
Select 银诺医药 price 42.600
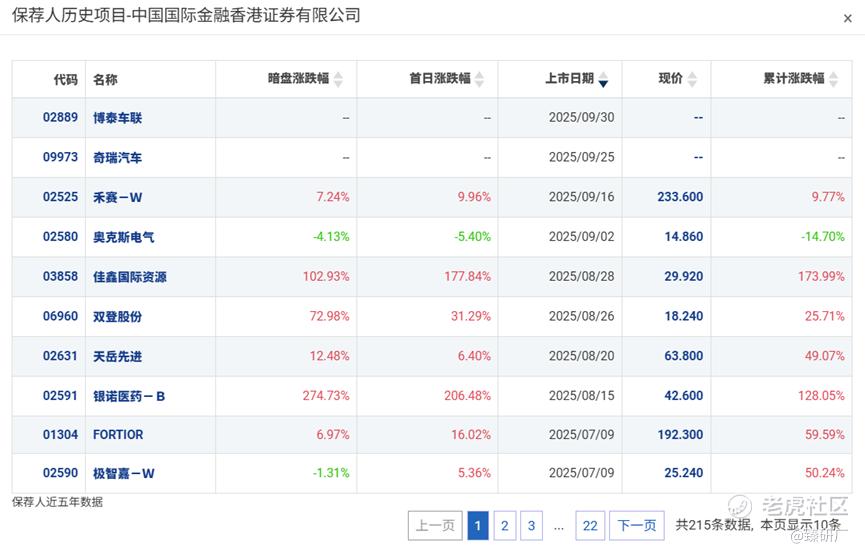point(684,395)
